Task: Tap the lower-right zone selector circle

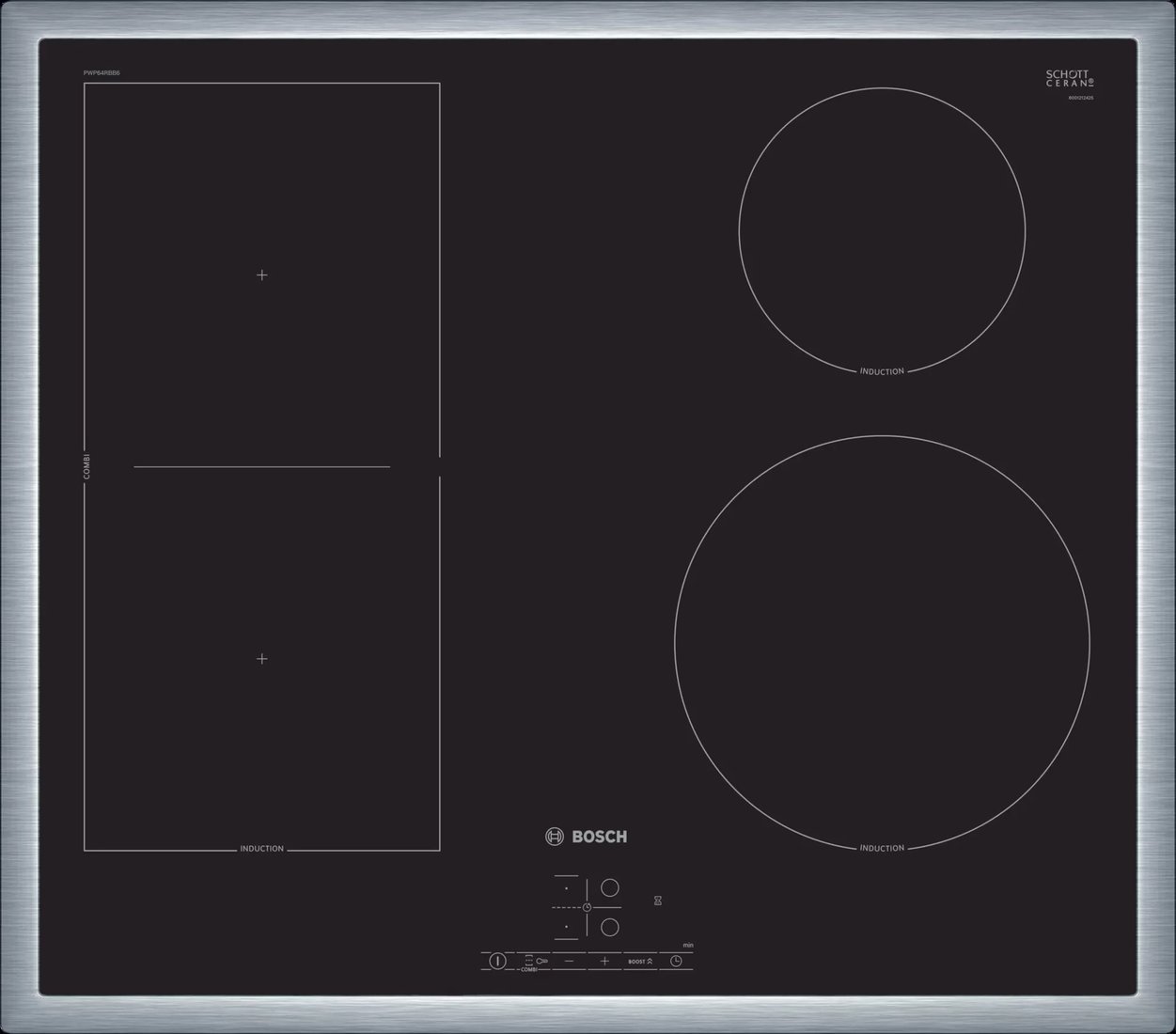Action: point(610,927)
